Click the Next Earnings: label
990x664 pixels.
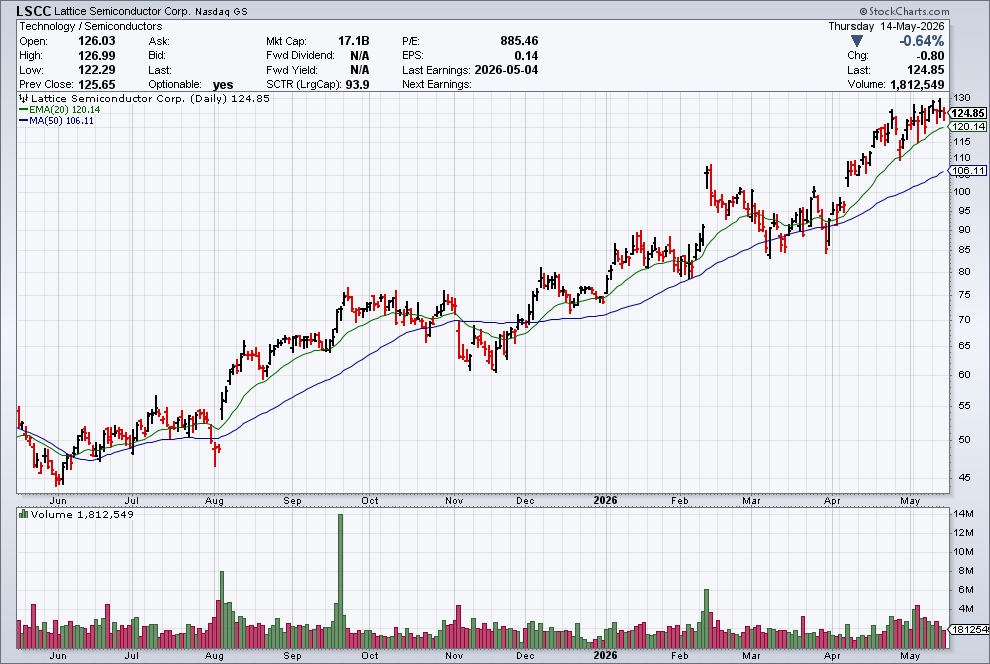point(437,85)
